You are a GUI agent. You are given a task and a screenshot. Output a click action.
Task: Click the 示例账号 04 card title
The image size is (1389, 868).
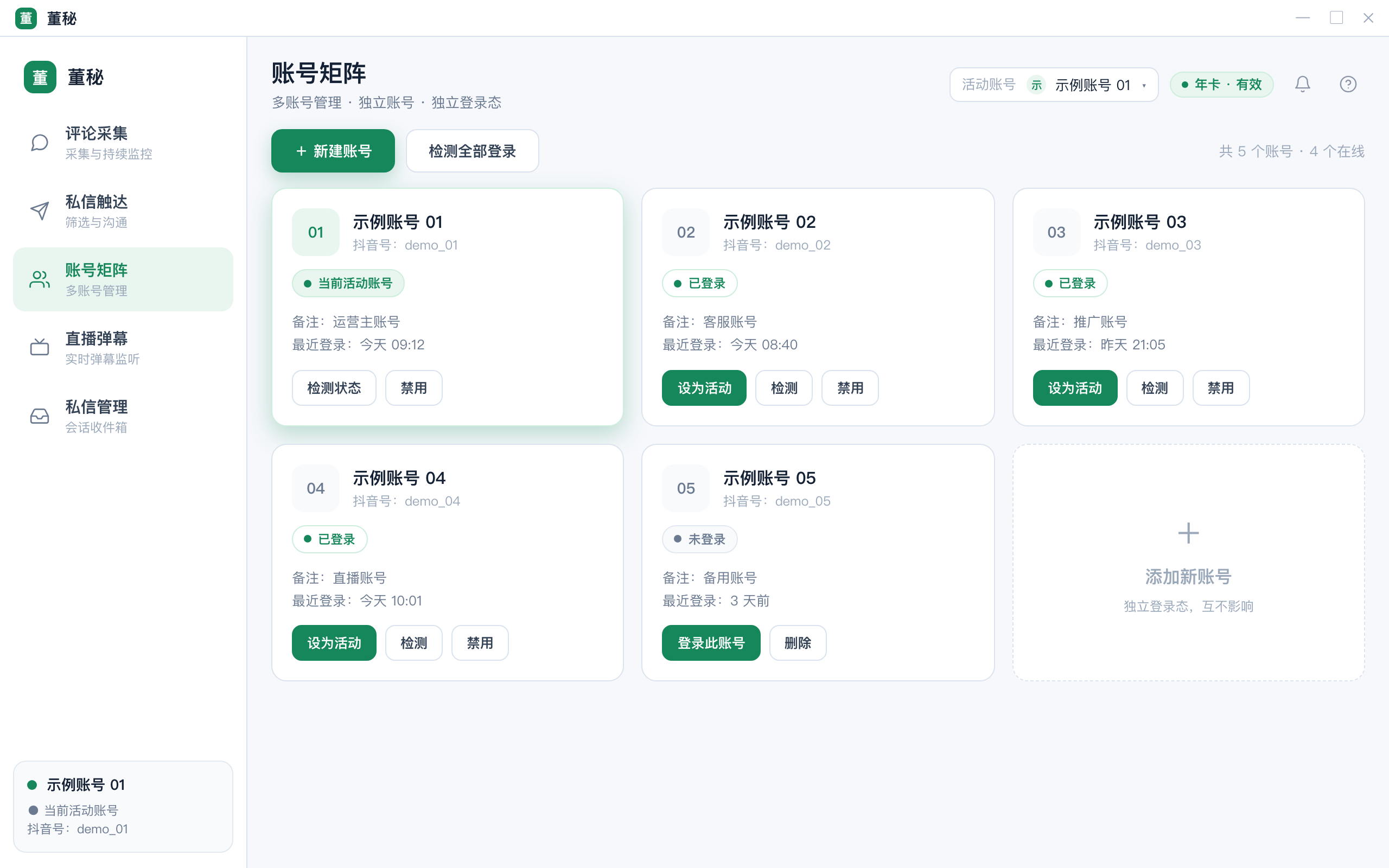coord(399,478)
